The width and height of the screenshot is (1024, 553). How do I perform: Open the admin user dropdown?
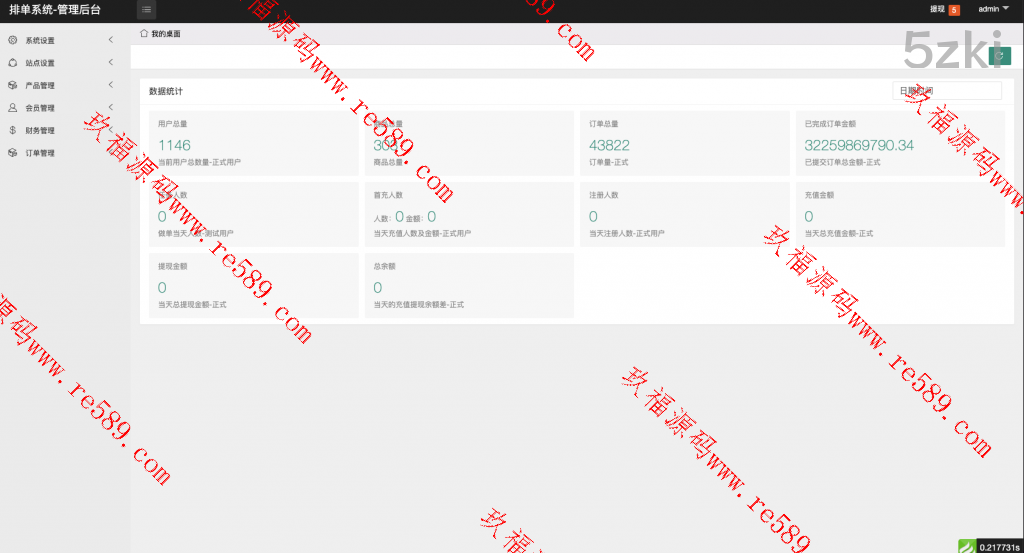point(993,9)
